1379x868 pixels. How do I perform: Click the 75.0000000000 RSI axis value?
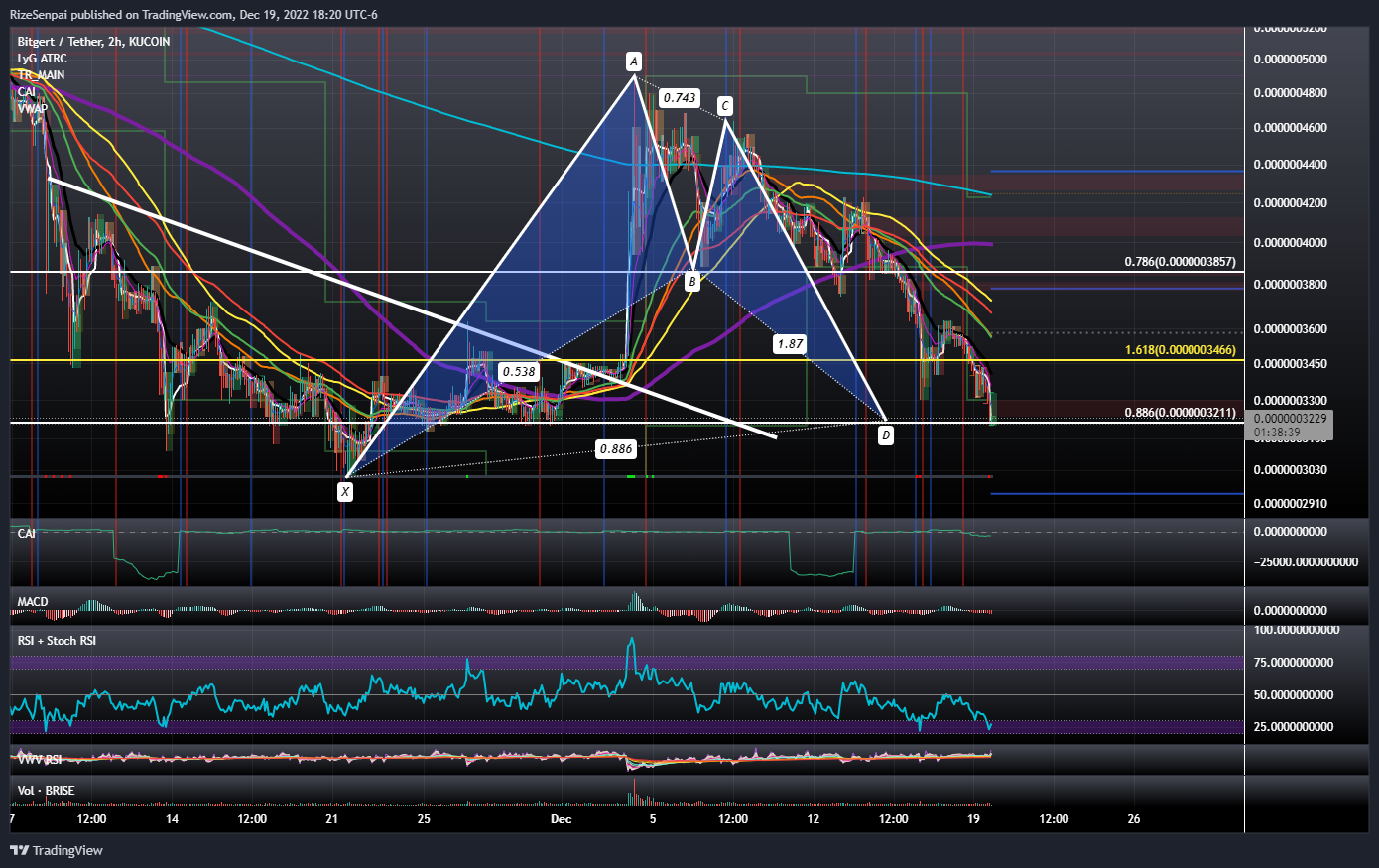pyautogui.click(x=1294, y=663)
